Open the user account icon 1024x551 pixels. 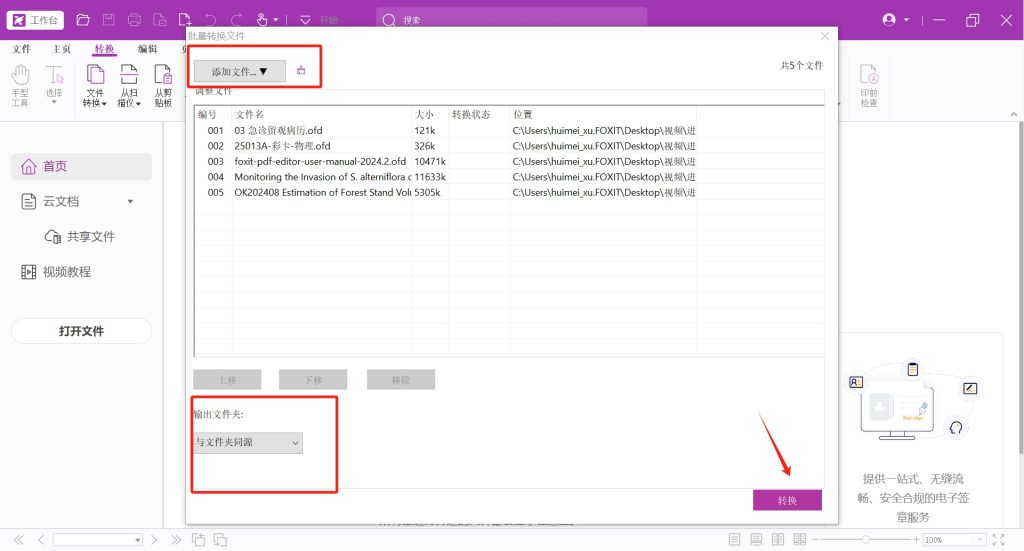coord(890,20)
